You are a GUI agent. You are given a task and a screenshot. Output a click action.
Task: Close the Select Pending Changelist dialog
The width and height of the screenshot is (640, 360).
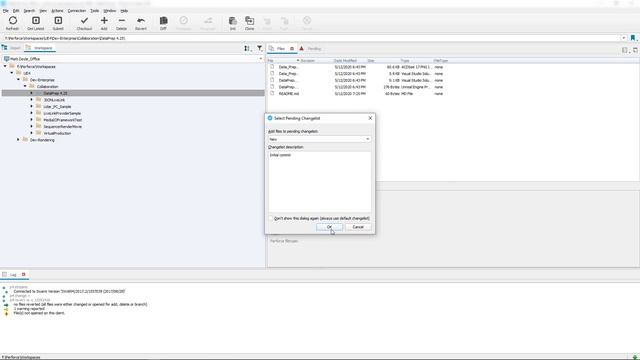coord(370,118)
